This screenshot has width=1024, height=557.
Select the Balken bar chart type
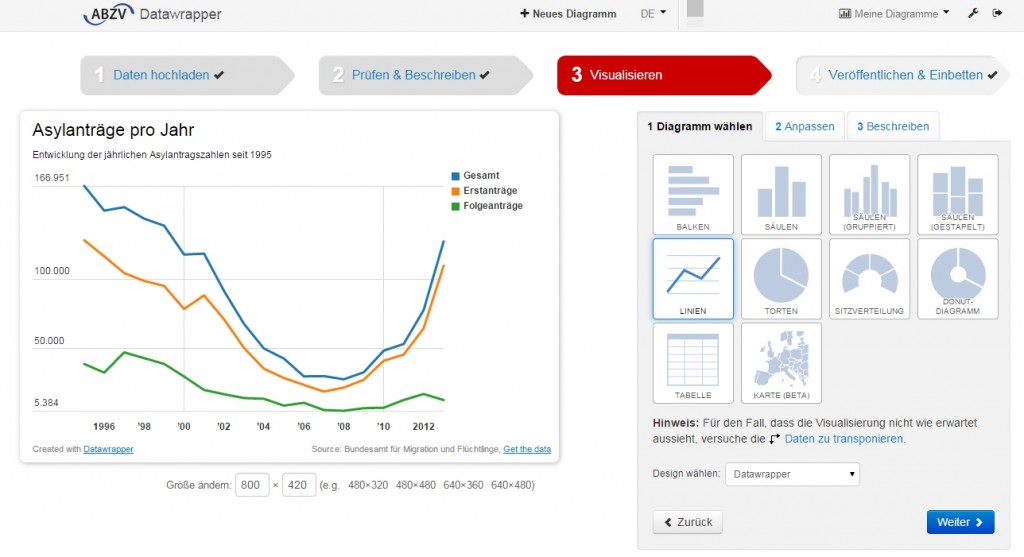point(693,195)
